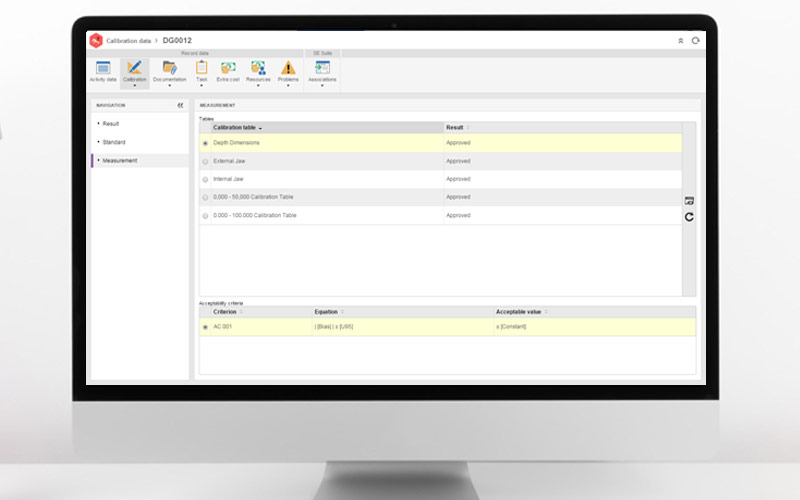Collapse the Navigation panel with double chevron
The height and width of the screenshot is (500, 800).
[x=181, y=104]
